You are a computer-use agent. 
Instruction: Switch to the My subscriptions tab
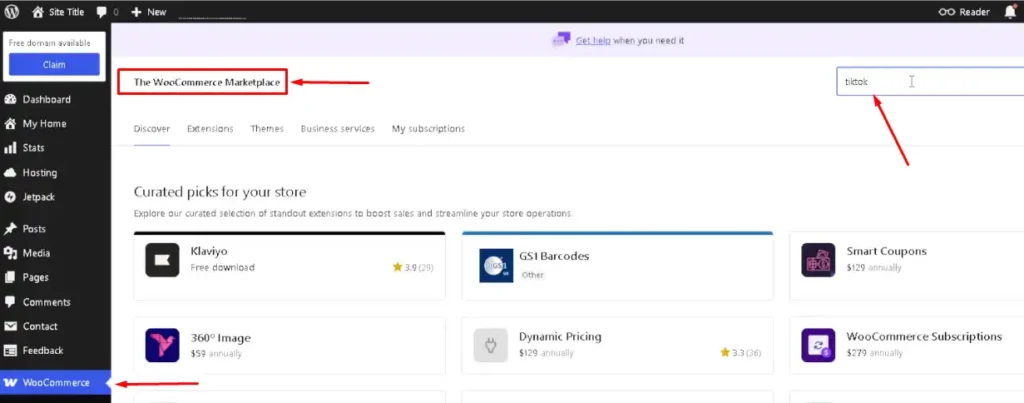click(428, 129)
